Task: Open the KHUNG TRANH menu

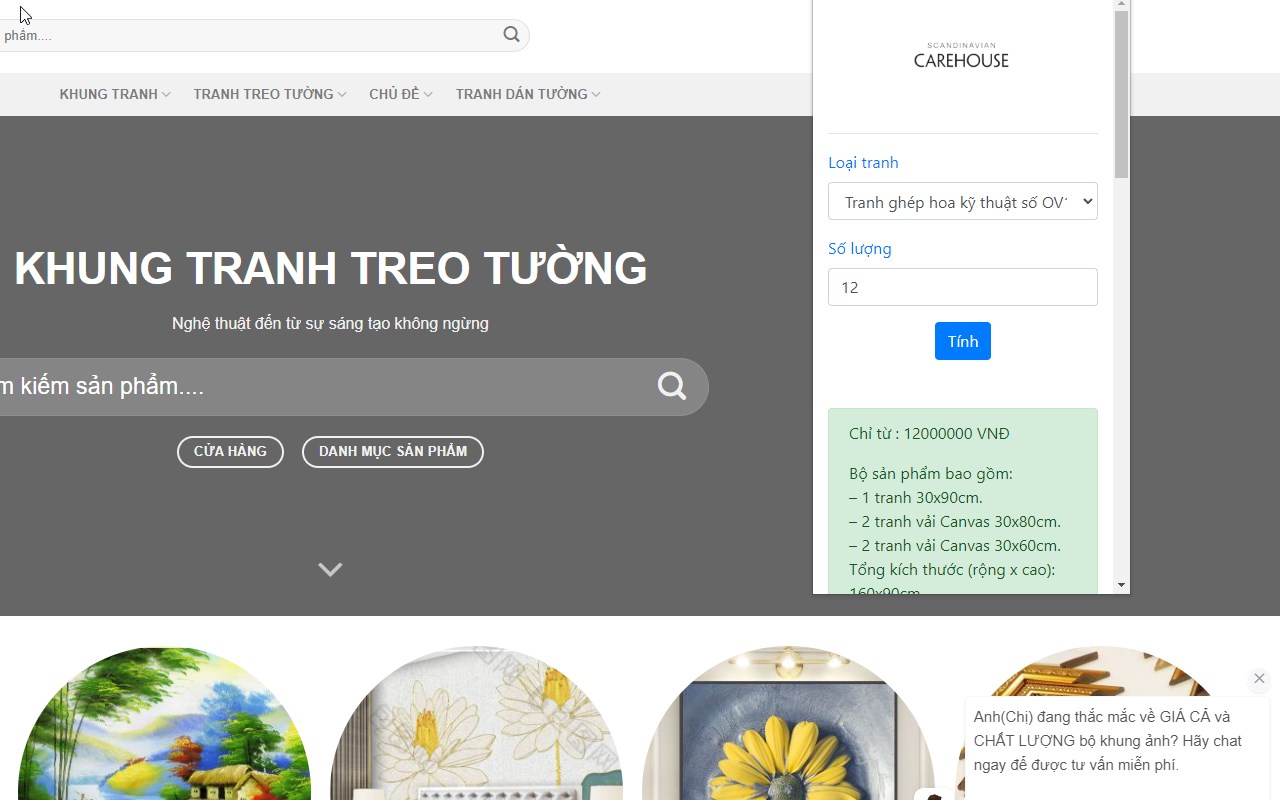Action: 115,94
